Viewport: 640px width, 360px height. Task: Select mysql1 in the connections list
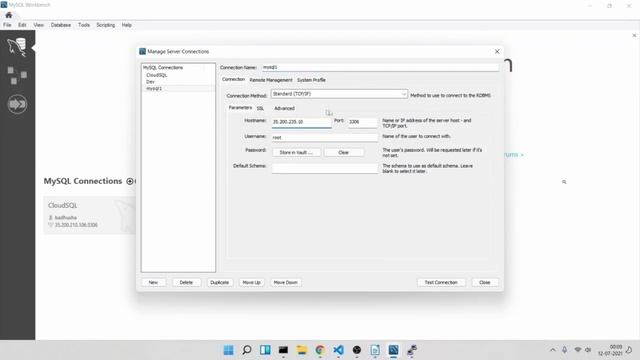coord(154,88)
